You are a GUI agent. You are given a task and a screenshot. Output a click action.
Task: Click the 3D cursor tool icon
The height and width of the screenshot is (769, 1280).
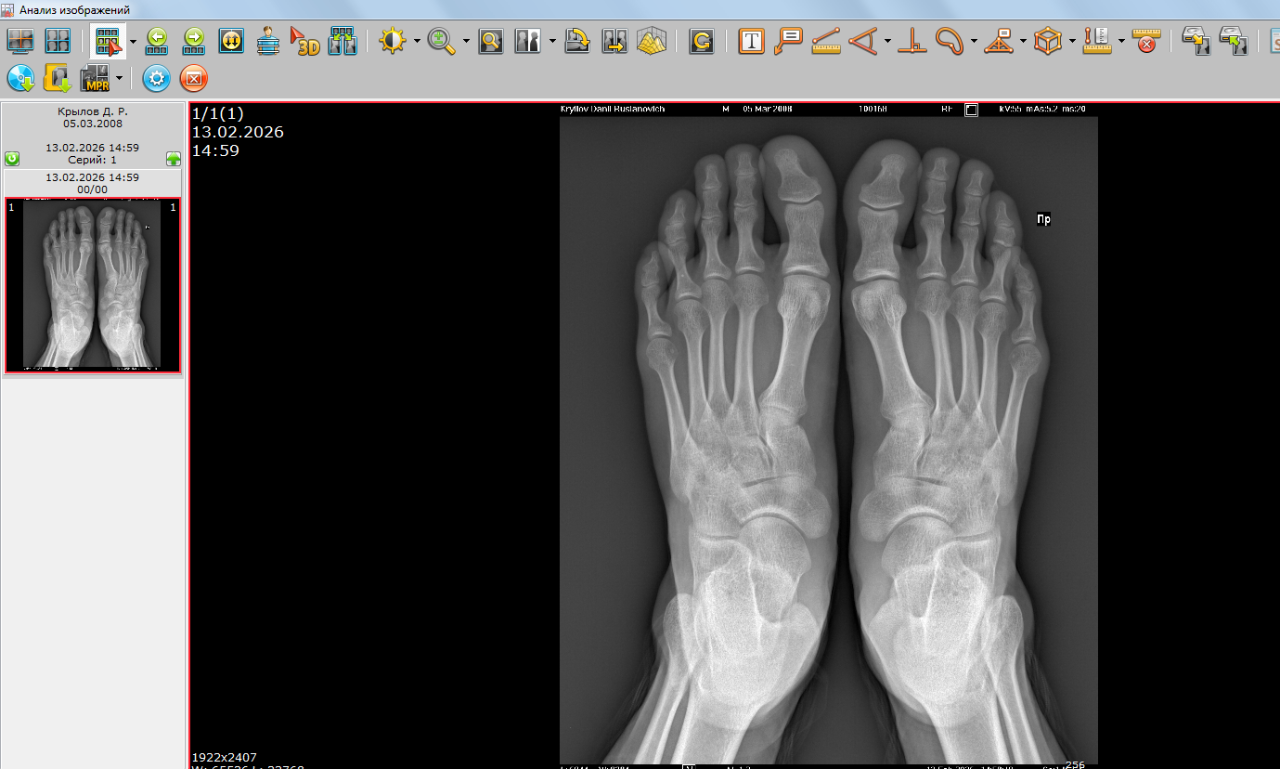(x=304, y=41)
